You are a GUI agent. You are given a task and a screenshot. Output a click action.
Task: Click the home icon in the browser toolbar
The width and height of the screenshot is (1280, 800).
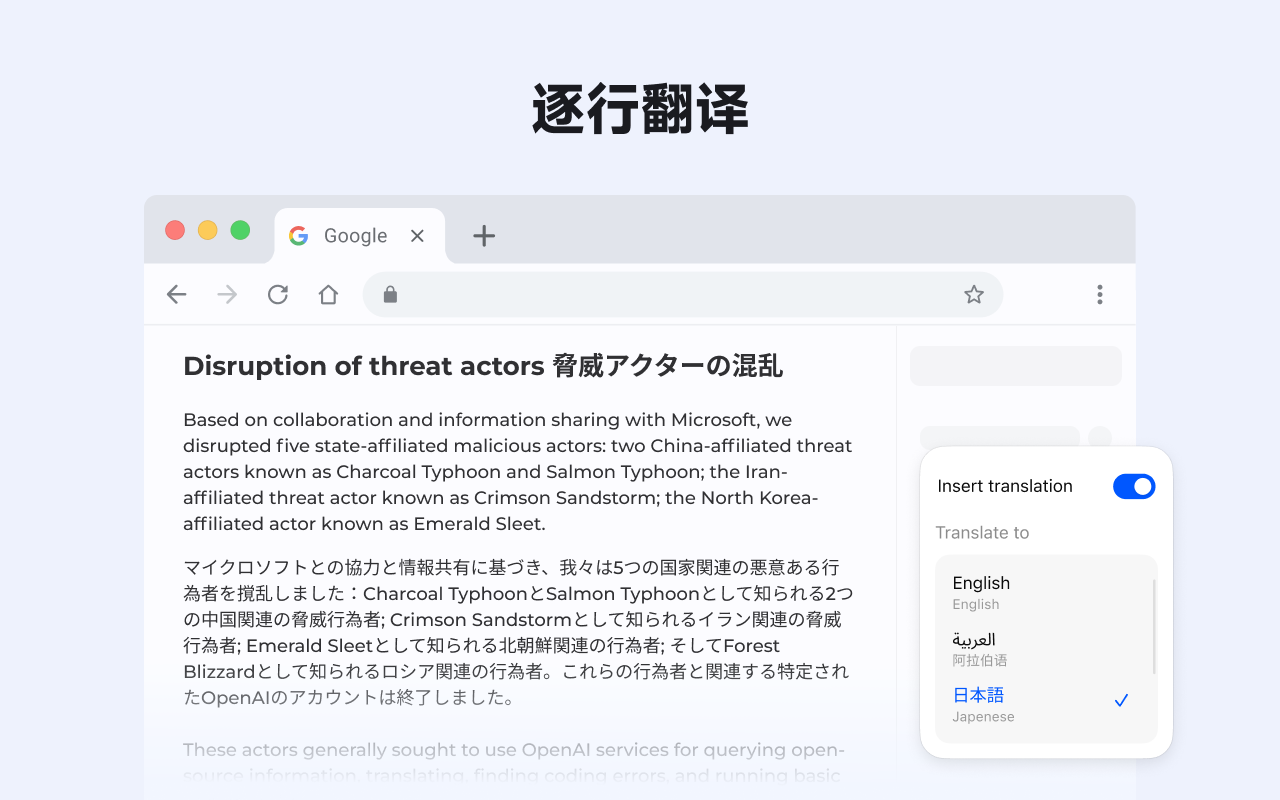328,294
